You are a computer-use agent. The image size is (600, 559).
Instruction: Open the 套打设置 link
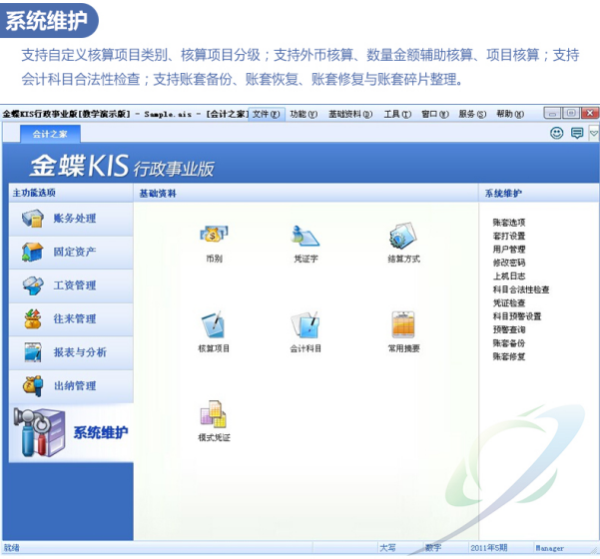(x=509, y=236)
